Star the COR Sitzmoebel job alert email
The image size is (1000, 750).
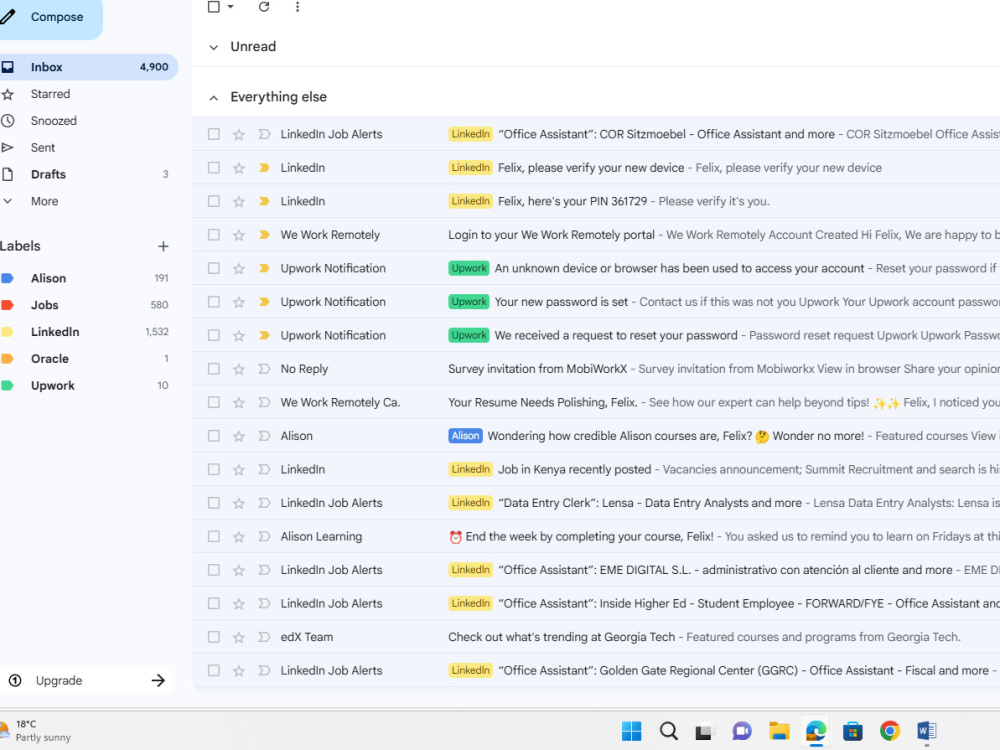click(239, 134)
